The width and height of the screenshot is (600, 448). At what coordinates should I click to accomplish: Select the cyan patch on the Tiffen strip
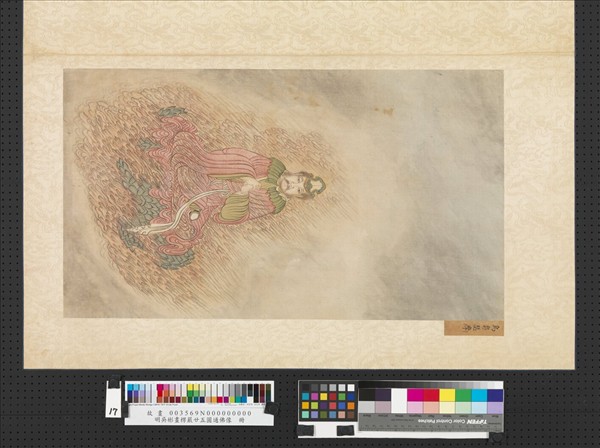[479, 395]
